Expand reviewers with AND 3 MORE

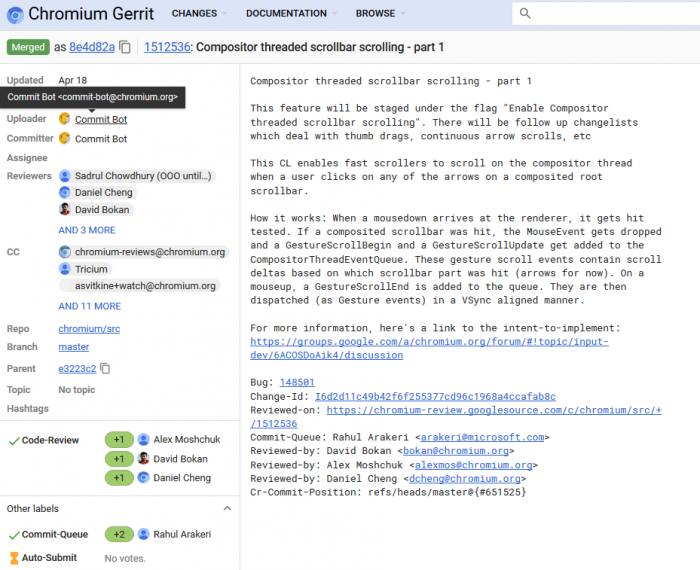(x=86, y=230)
